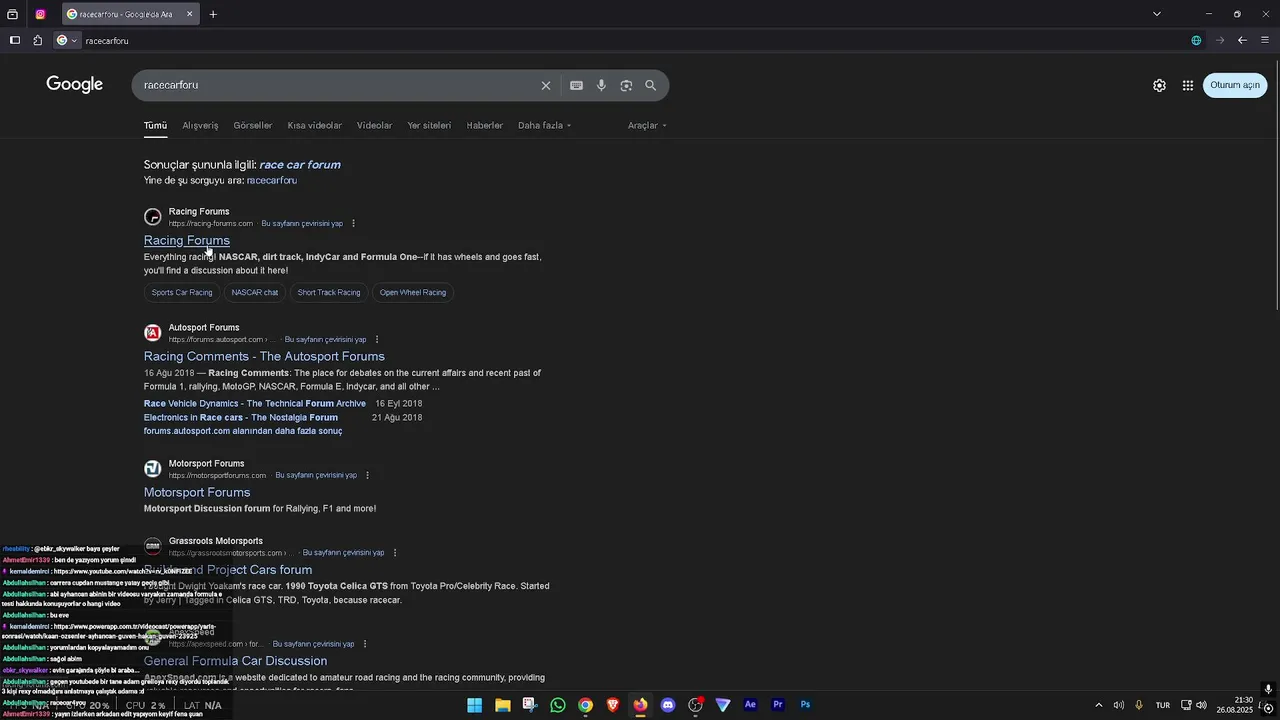Clear the search box with X
The height and width of the screenshot is (720, 1280).
point(546,85)
